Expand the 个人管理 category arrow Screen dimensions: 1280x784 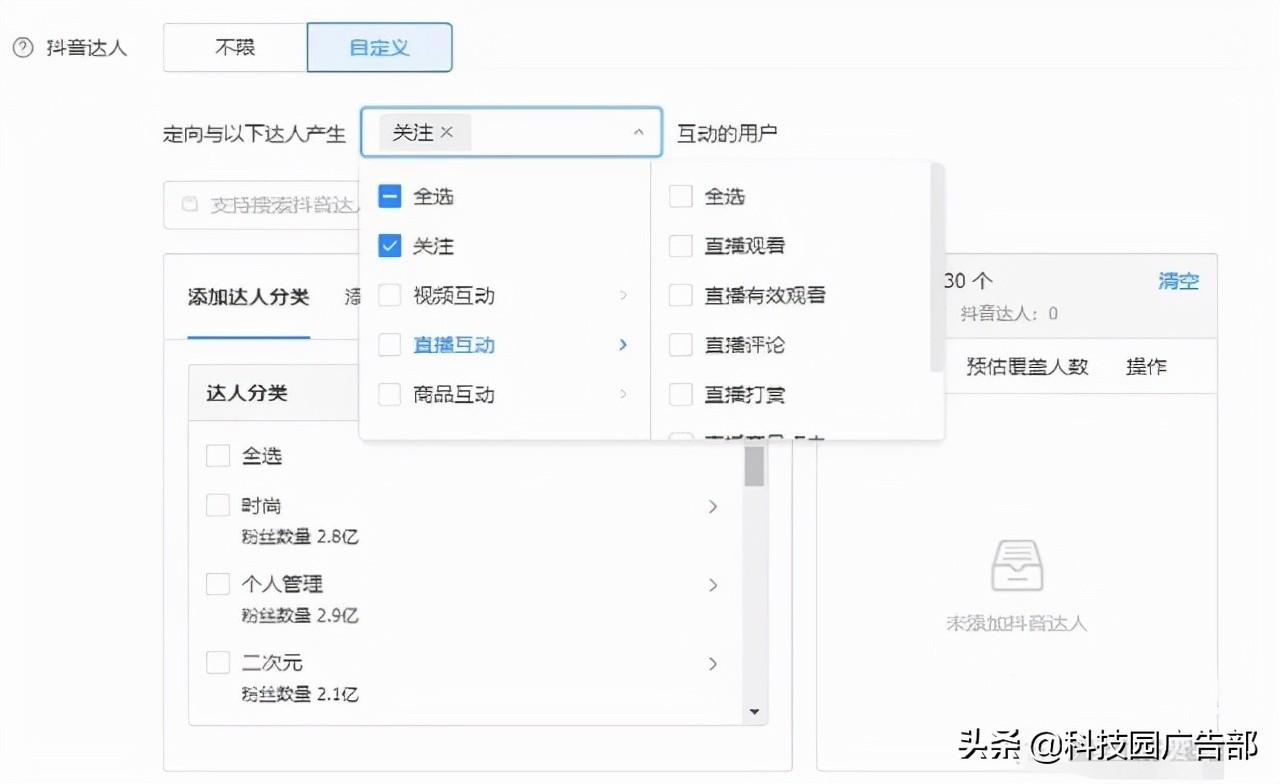(713, 585)
